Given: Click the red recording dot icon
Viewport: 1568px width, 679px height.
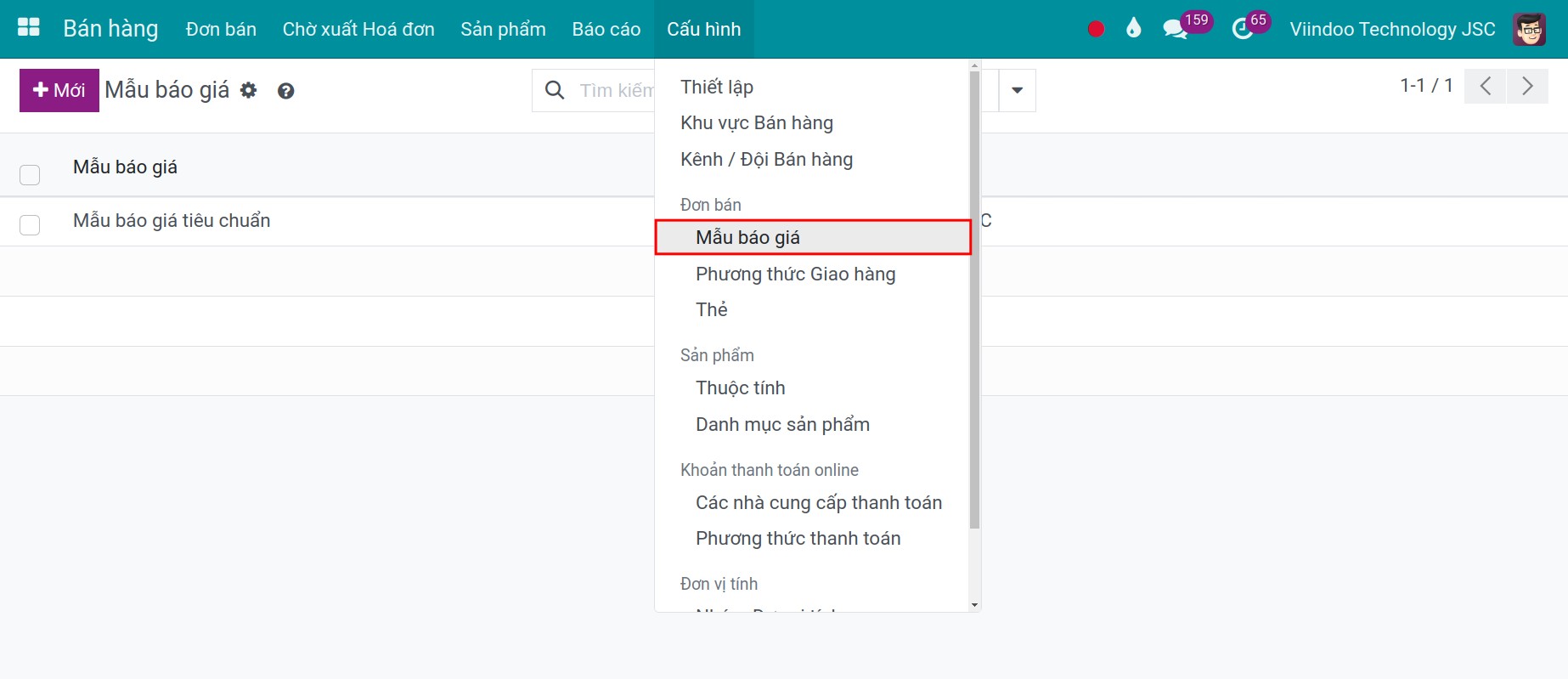Looking at the screenshot, I should click(1096, 29).
